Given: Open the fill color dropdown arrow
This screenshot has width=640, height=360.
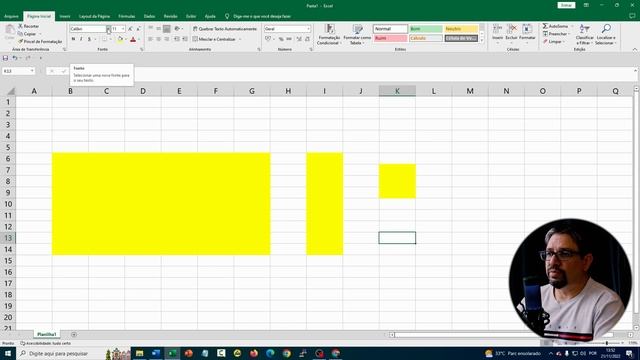Looking at the screenshot, I should [126, 39].
